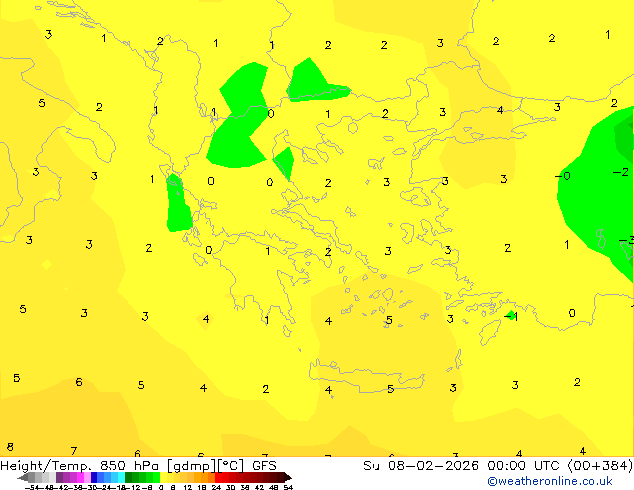Click the dark blue legend swatch above -30
634x490 pixels.
point(94,477)
